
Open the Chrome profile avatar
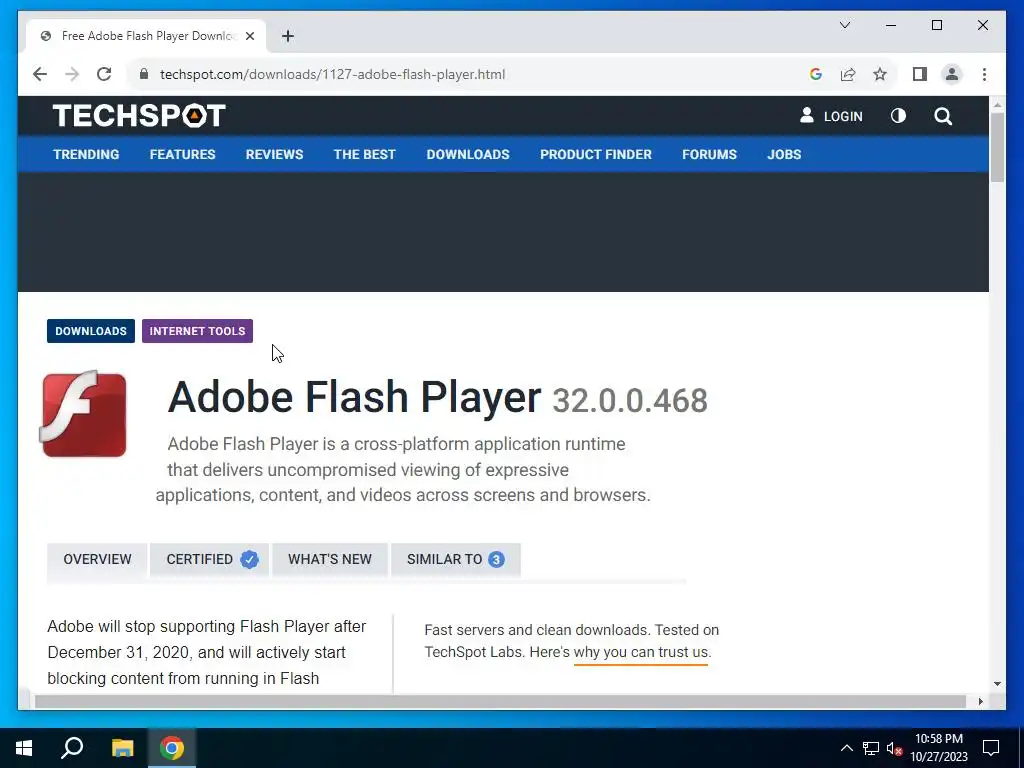tap(952, 74)
